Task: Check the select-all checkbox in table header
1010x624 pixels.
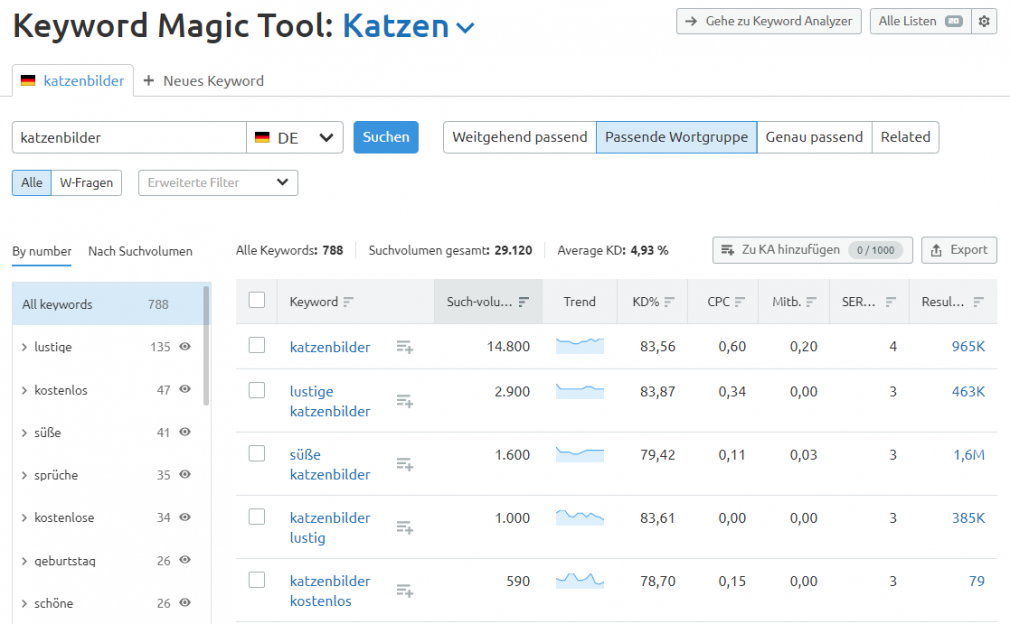Action: pyautogui.click(x=257, y=300)
